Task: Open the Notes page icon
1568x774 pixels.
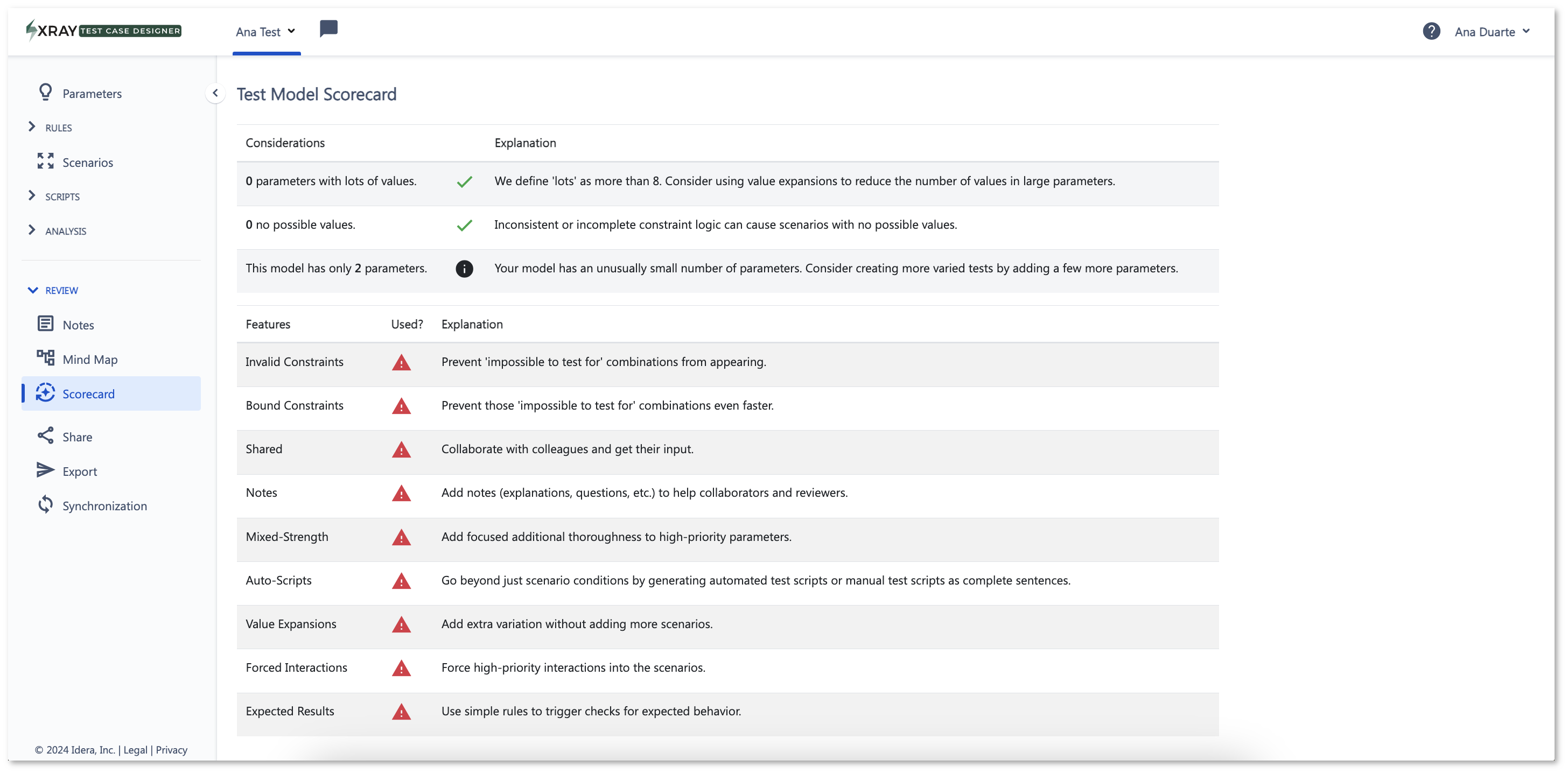Action: click(46, 323)
